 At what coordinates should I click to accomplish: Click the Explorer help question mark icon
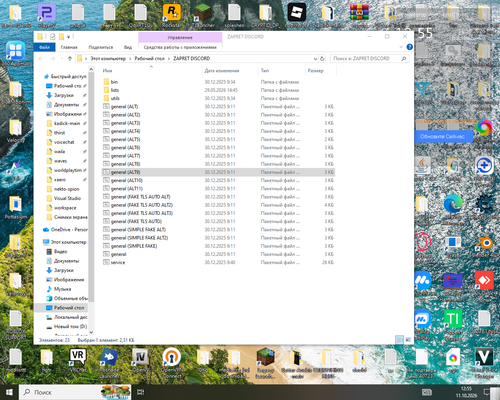tap(410, 47)
